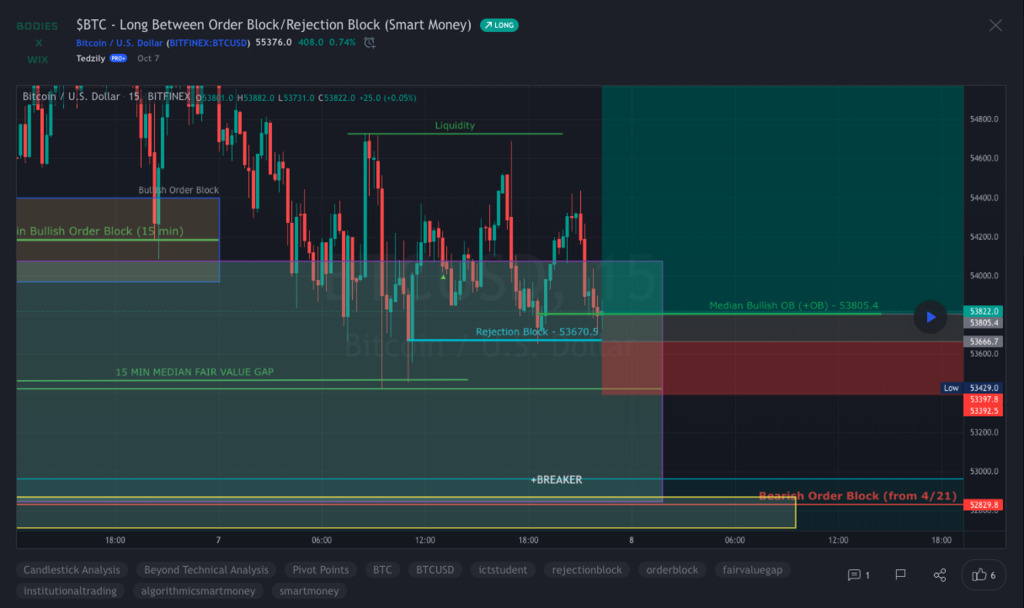Open author Tedzily's profile

click(90, 59)
